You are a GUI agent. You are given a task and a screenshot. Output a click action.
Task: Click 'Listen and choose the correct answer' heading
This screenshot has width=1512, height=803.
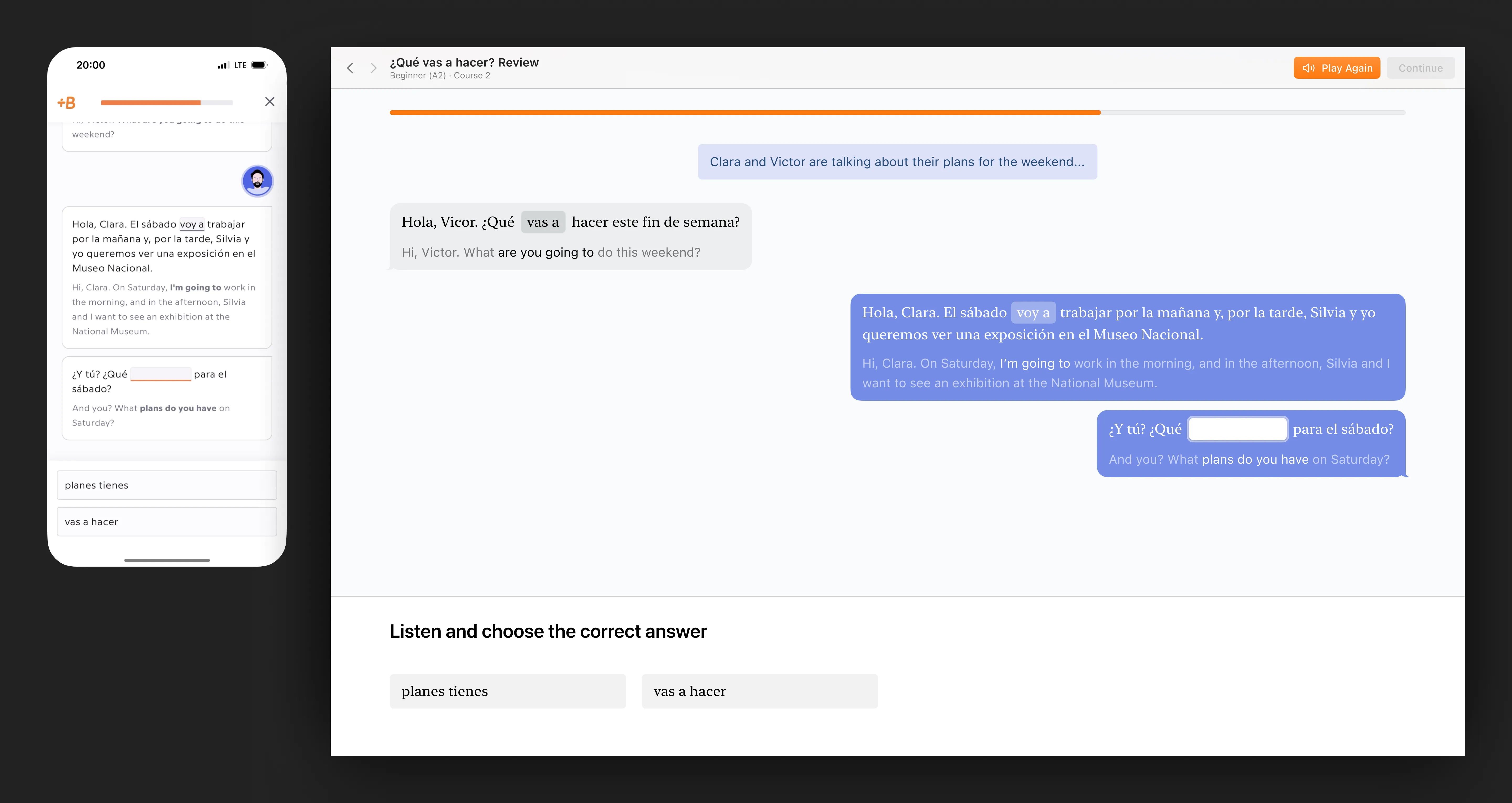coord(548,631)
